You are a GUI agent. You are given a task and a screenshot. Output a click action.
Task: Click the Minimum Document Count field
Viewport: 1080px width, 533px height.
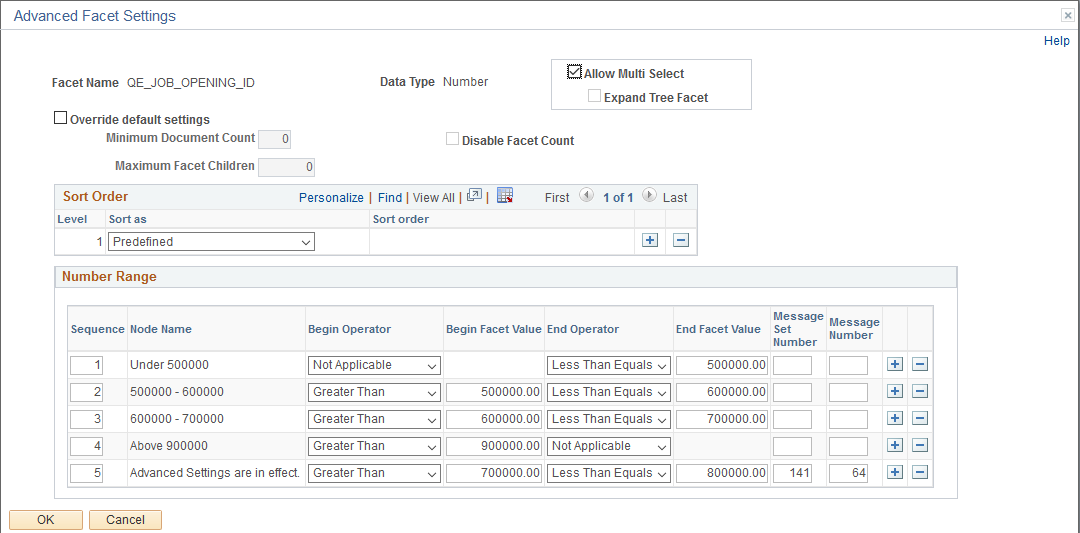pyautogui.click(x=274, y=140)
